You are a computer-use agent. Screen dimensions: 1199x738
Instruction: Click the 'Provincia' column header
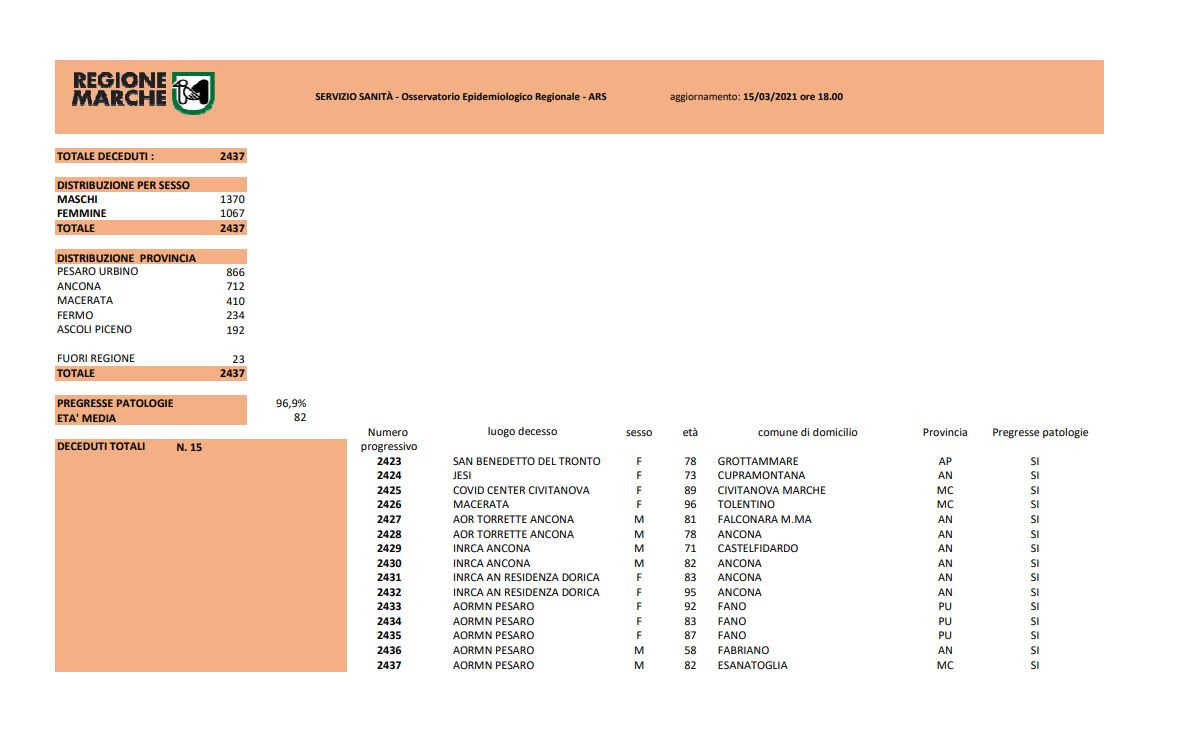pos(945,433)
